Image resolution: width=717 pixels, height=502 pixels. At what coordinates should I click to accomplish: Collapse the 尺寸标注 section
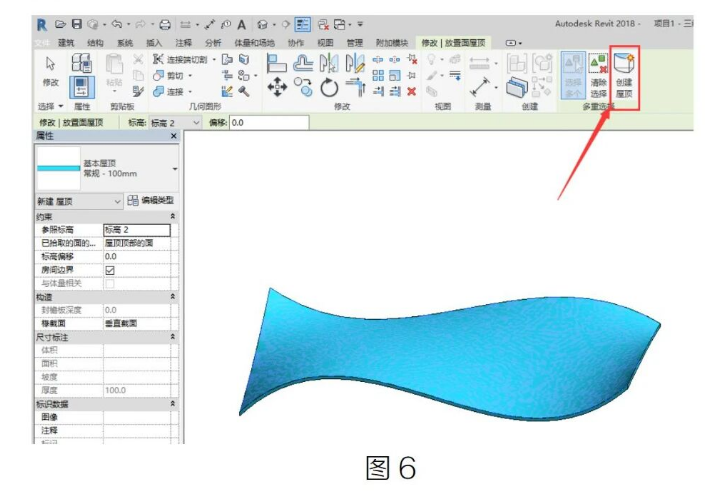[172, 337]
